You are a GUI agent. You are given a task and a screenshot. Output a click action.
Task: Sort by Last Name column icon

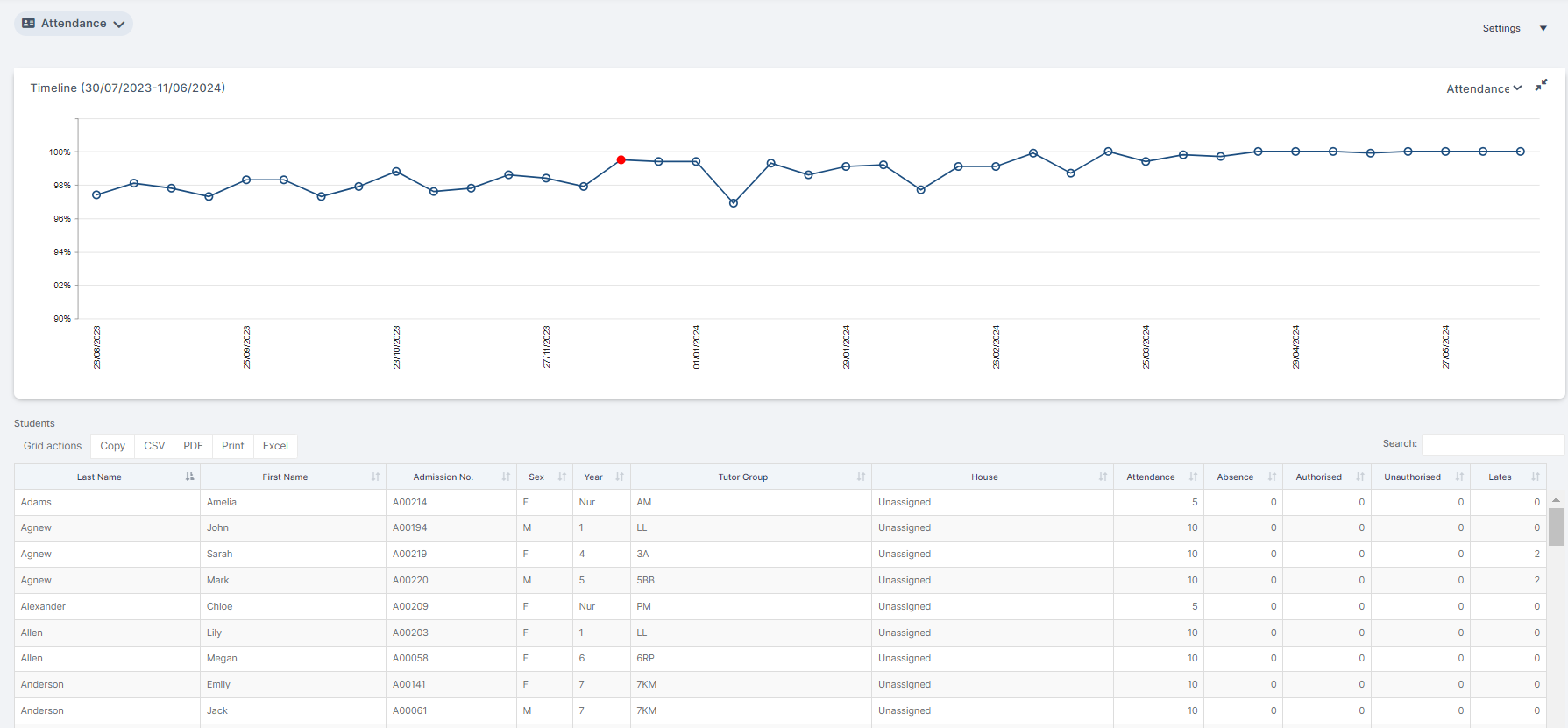pyautogui.click(x=189, y=477)
